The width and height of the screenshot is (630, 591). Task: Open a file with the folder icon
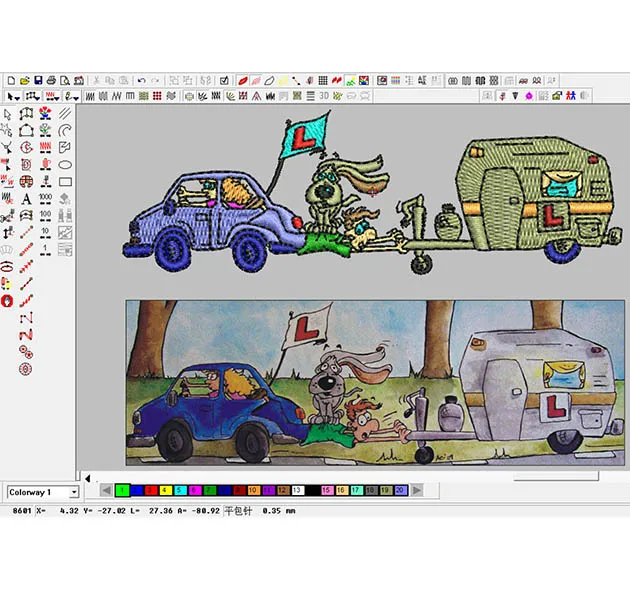(24, 80)
